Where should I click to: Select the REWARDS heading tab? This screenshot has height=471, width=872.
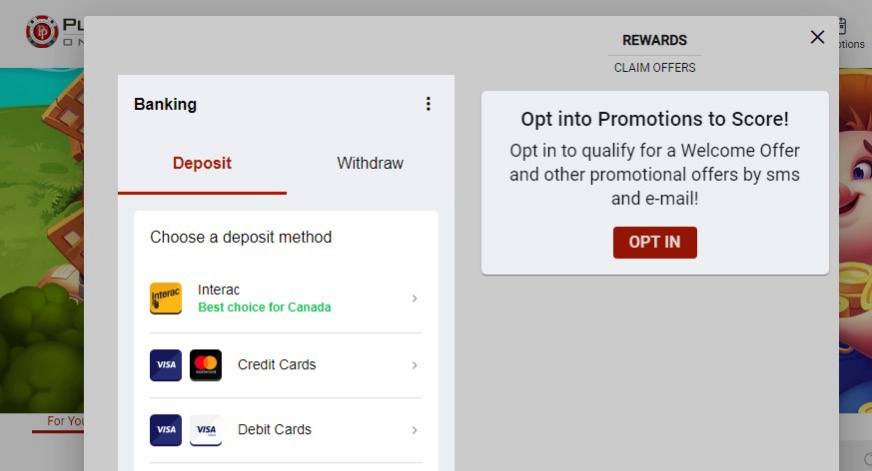coord(655,40)
